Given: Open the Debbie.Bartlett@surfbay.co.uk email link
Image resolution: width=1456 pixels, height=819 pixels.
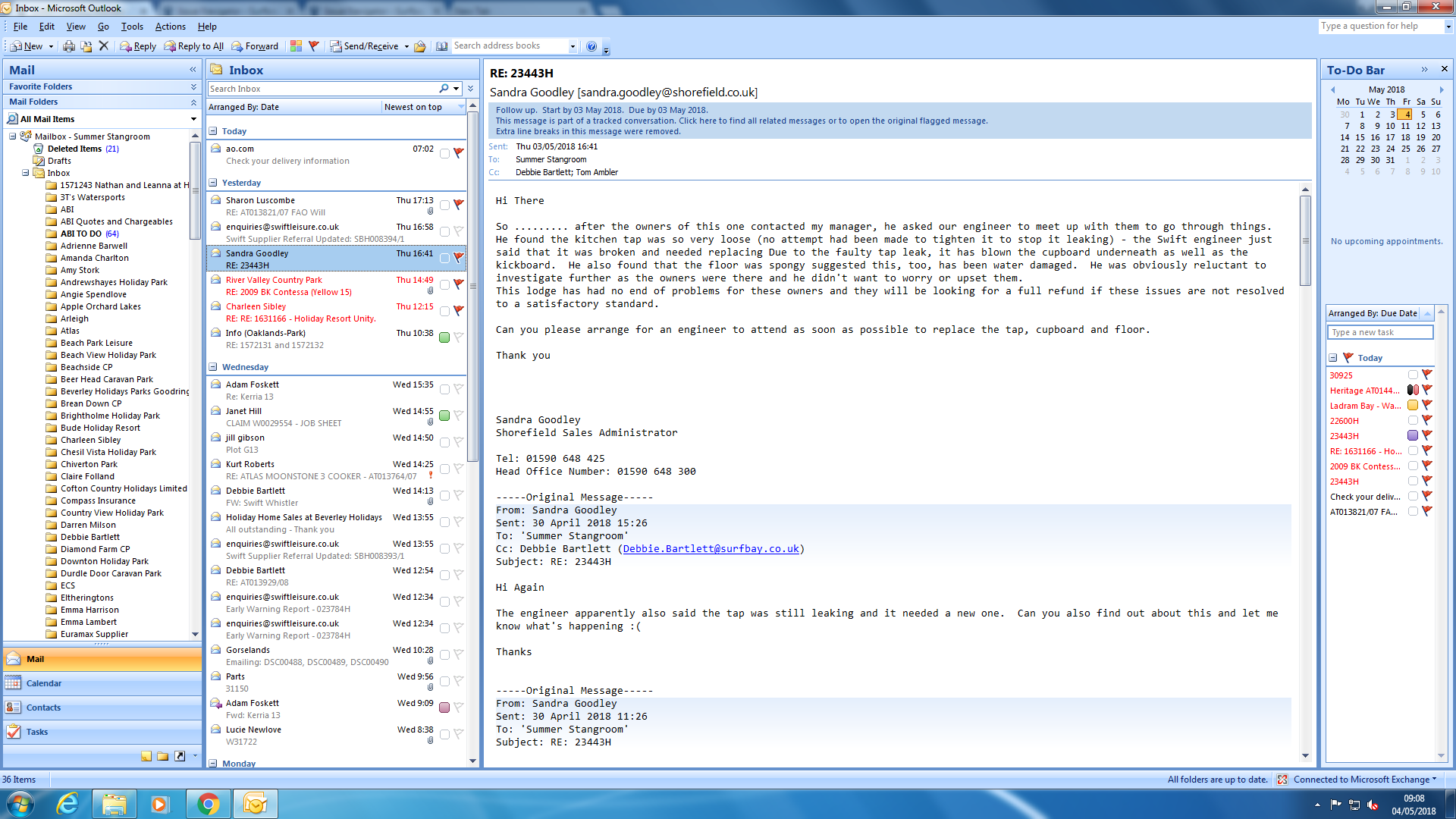Looking at the screenshot, I should (x=711, y=548).
